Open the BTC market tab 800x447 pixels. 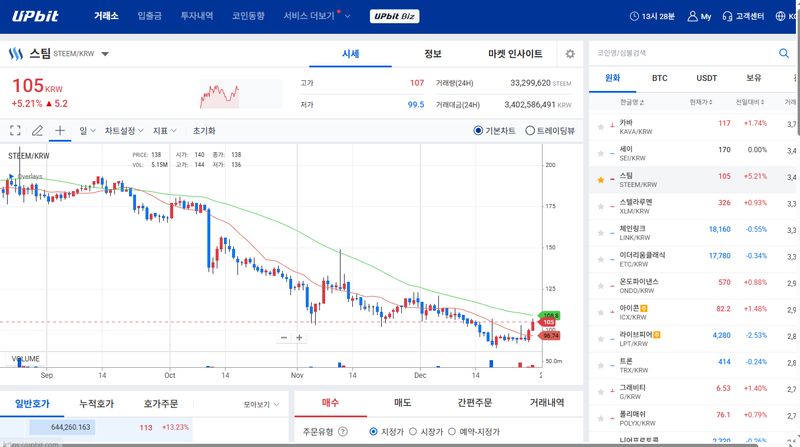pyautogui.click(x=659, y=77)
